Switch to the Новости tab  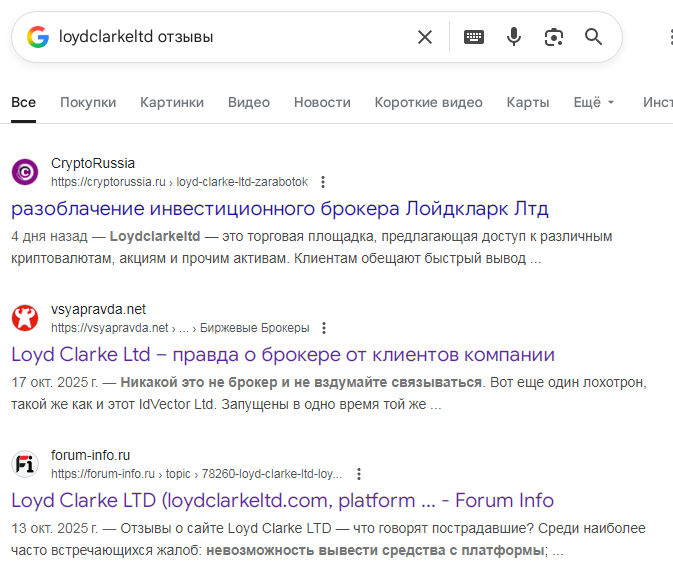pos(322,103)
